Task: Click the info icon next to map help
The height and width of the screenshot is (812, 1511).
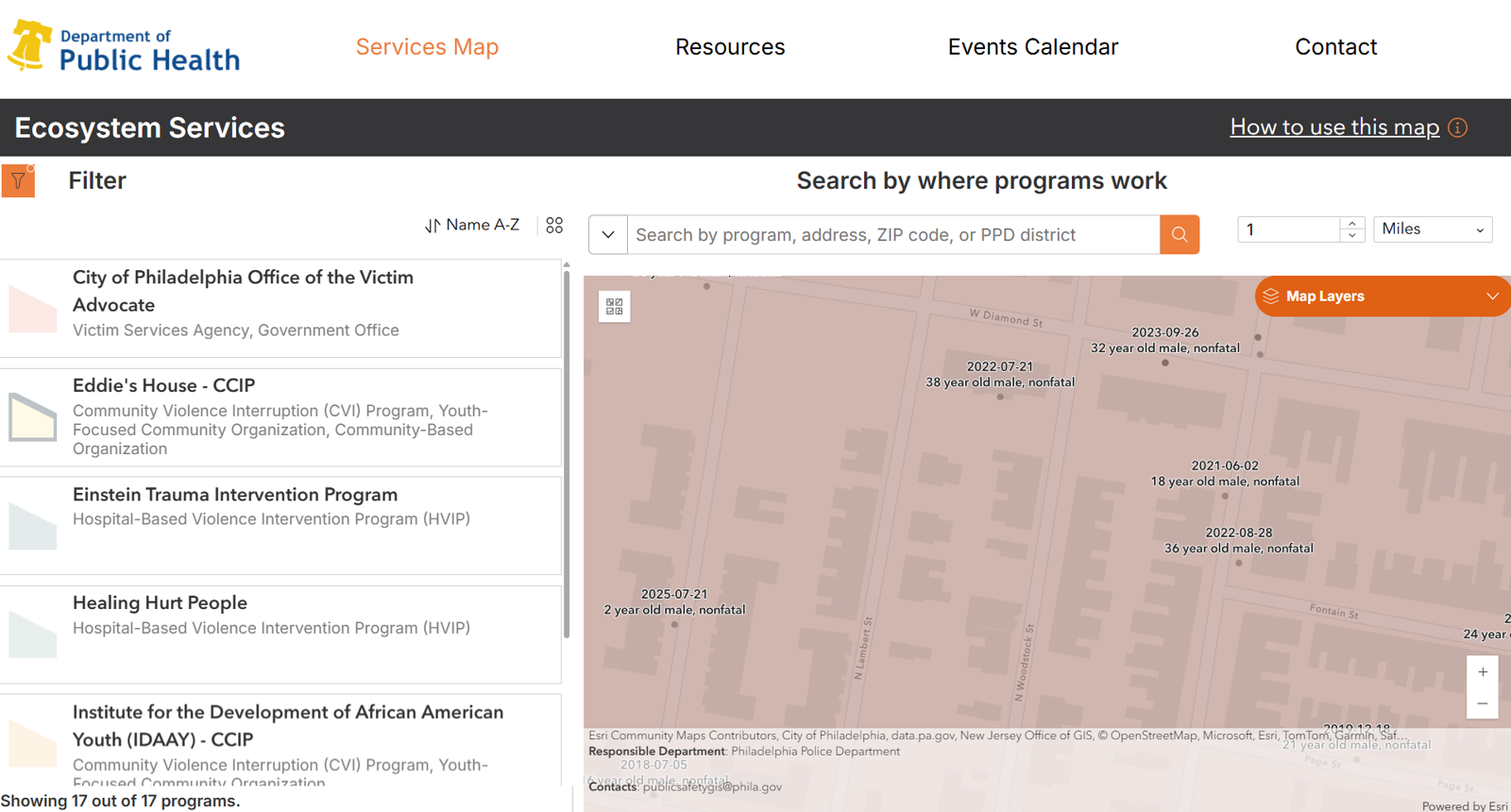Action: [x=1458, y=127]
